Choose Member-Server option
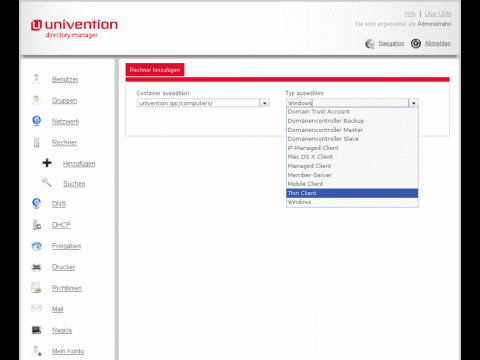480x360 pixels. coord(352,175)
